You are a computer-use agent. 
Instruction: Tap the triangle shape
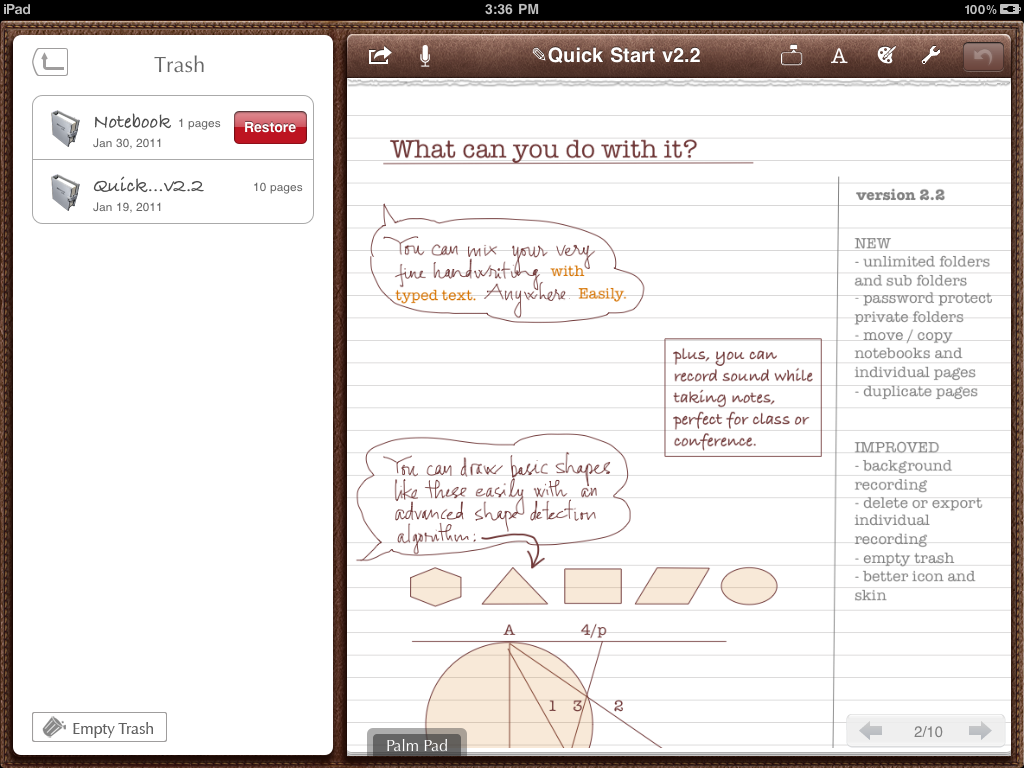click(515, 586)
